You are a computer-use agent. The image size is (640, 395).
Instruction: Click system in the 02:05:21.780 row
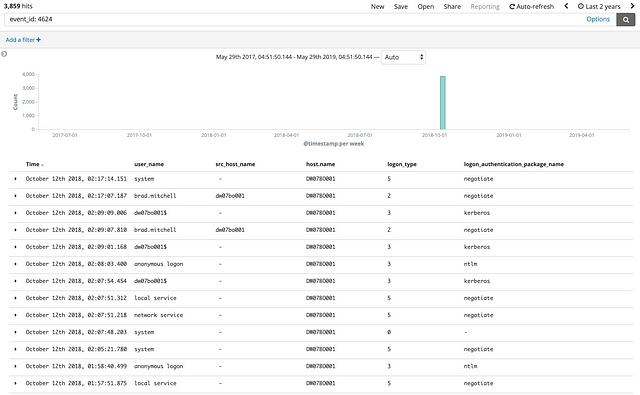144,349
